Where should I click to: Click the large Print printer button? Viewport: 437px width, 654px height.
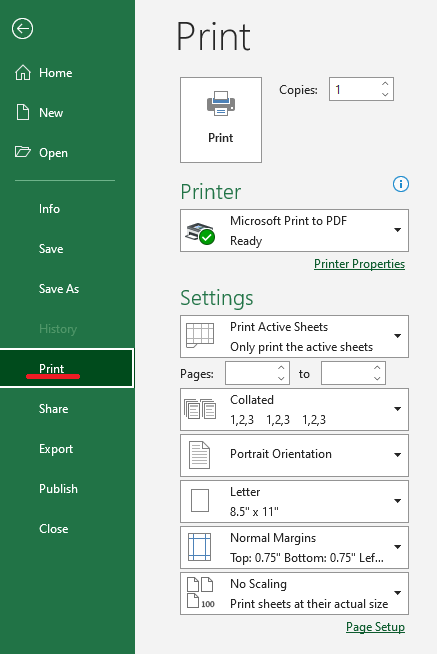coord(221,120)
